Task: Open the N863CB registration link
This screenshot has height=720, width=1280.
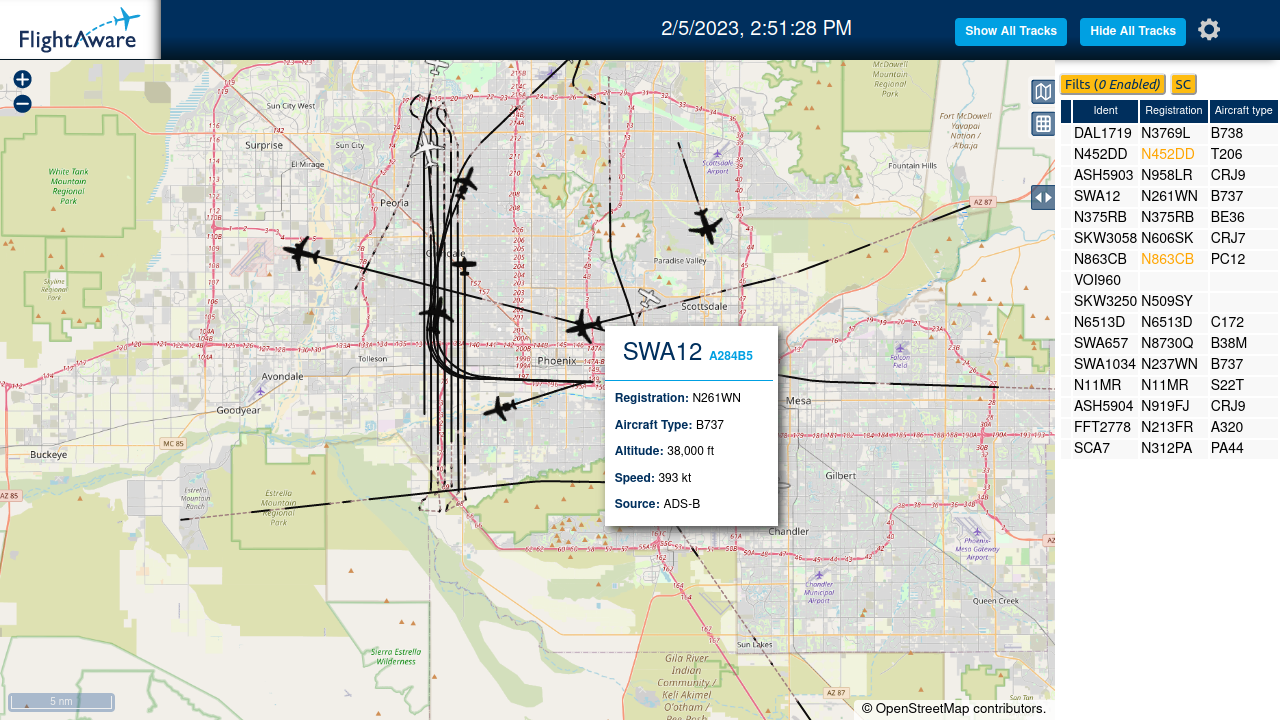Action: [x=1168, y=259]
